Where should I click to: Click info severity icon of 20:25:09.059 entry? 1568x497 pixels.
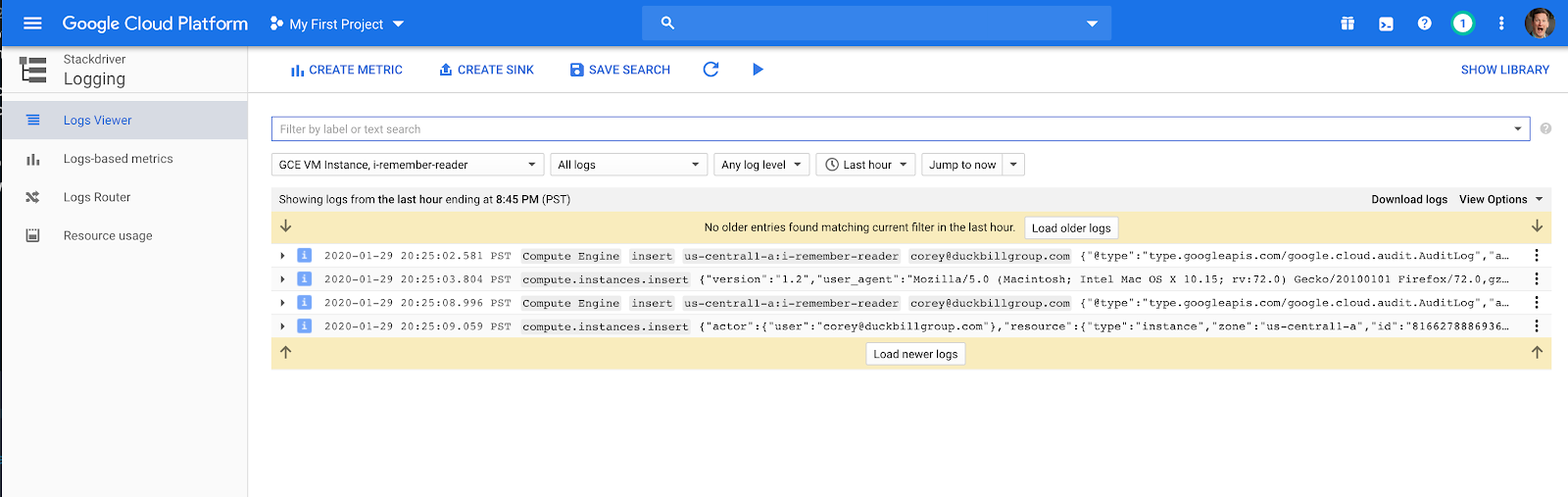pos(304,326)
